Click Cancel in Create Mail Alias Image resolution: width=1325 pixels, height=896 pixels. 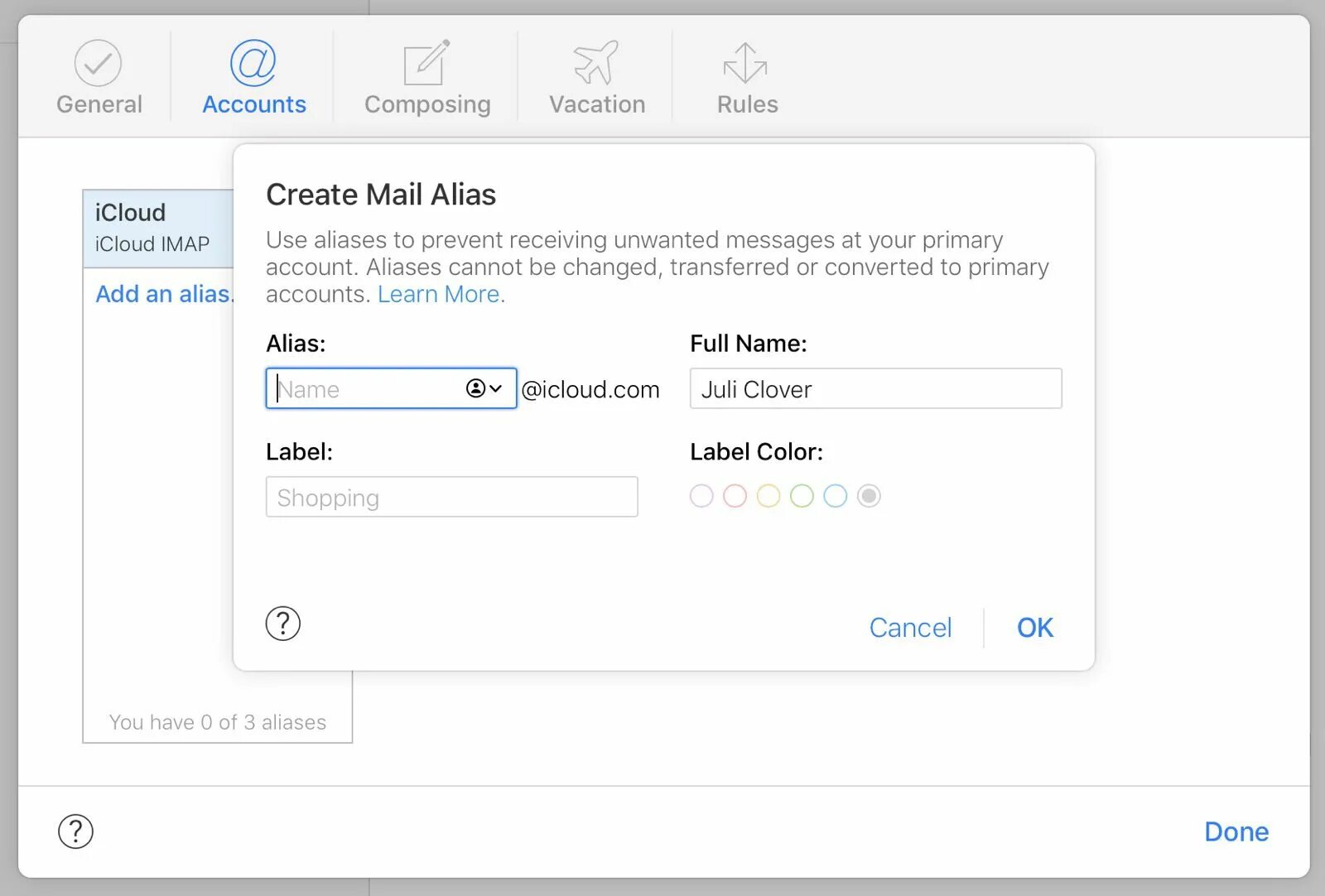(910, 628)
